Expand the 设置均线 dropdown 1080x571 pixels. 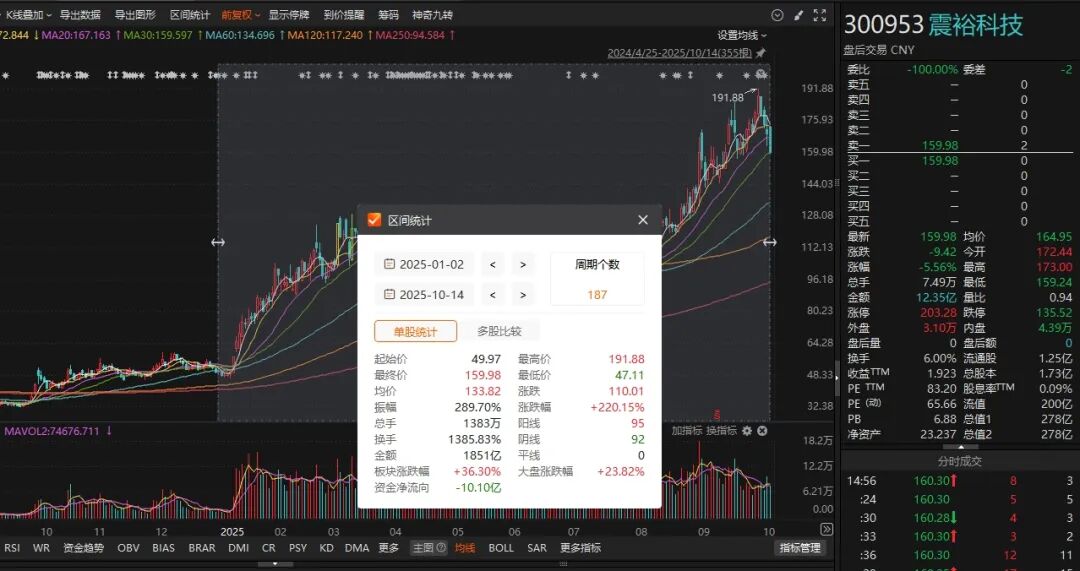pos(742,35)
